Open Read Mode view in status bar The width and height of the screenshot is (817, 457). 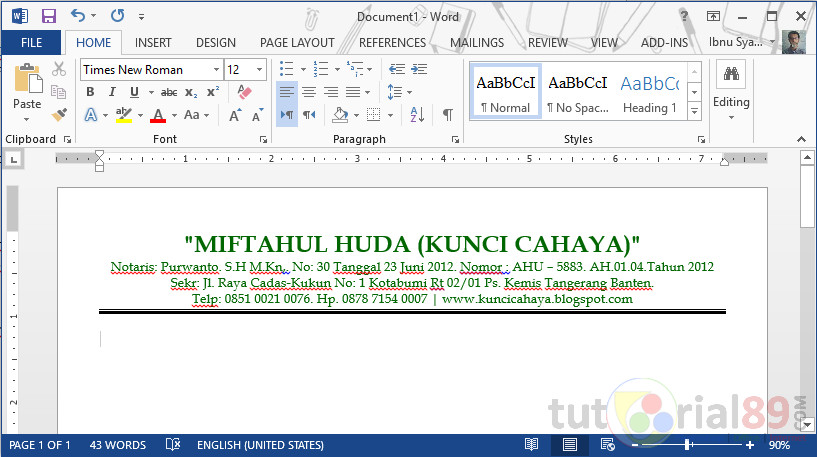point(531,444)
